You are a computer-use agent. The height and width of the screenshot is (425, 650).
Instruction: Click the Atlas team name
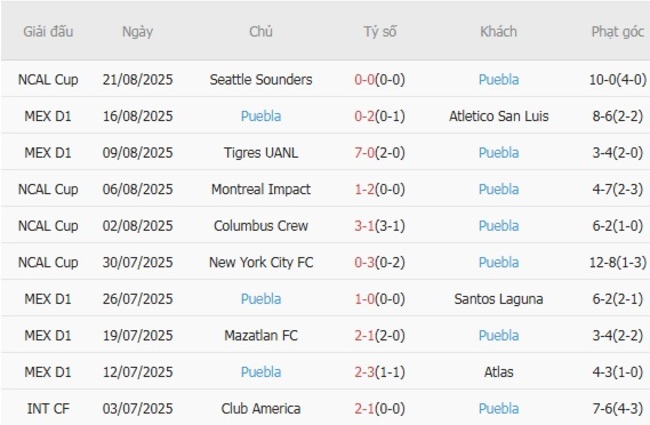(498, 372)
